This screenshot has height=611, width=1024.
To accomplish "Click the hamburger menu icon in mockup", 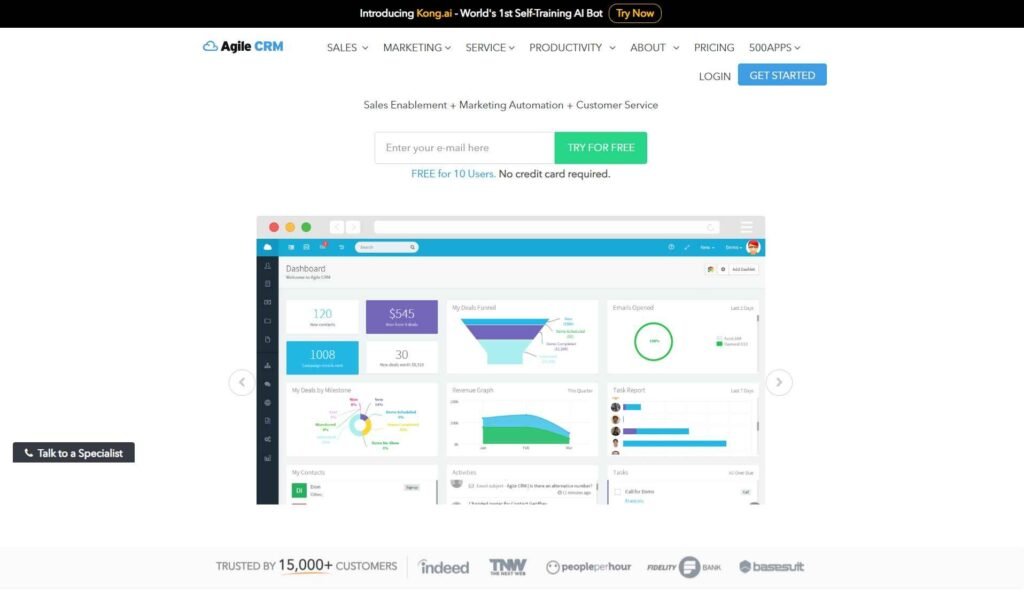I will point(746,227).
